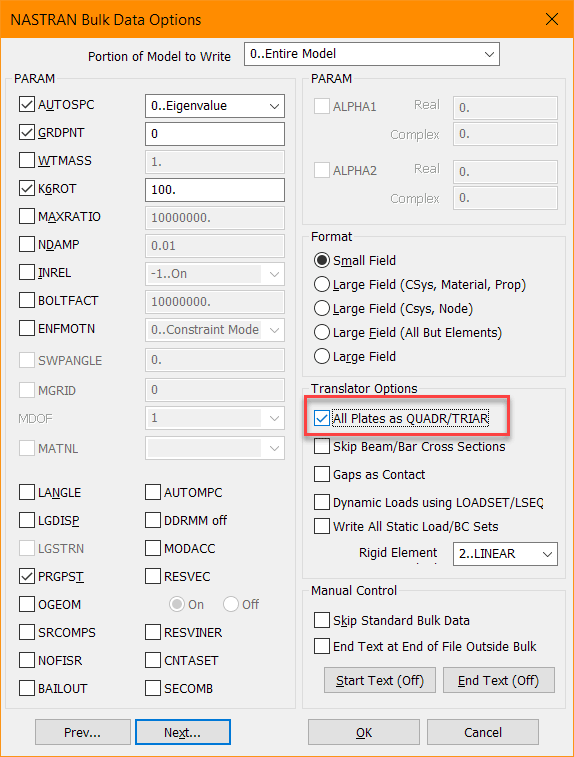The width and height of the screenshot is (574, 757).
Task: Uncheck the PRGPST option
Action: [27, 576]
